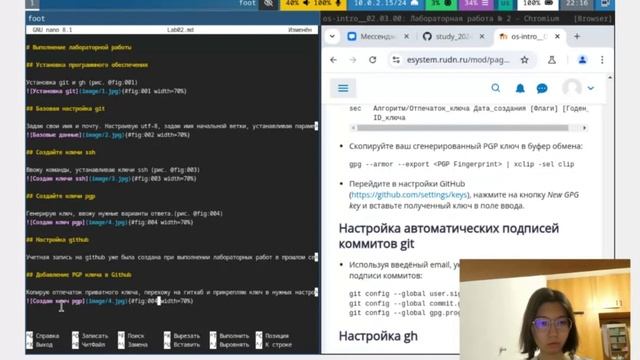Image resolution: width=640 pixels, height=360 pixels.
Task: Click the Выход shortcut in nano
Action: coord(40,344)
